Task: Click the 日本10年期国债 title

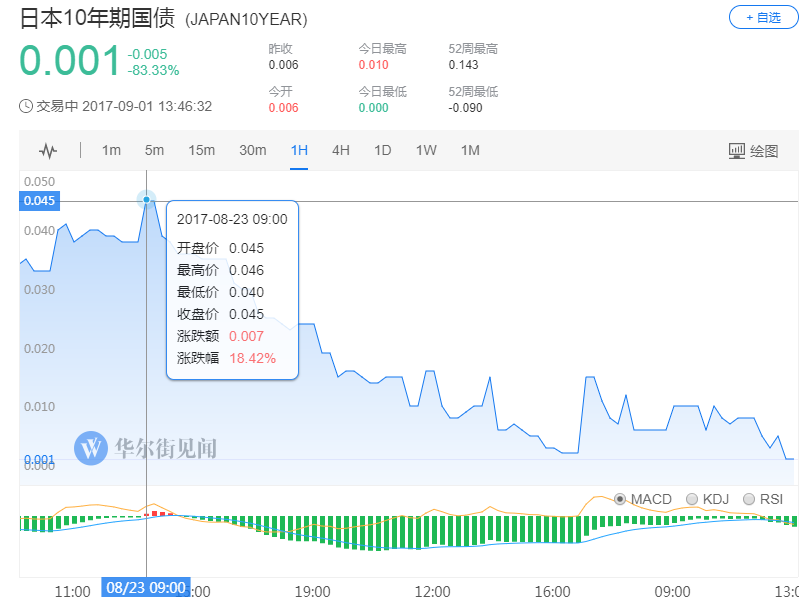Action: click(97, 19)
